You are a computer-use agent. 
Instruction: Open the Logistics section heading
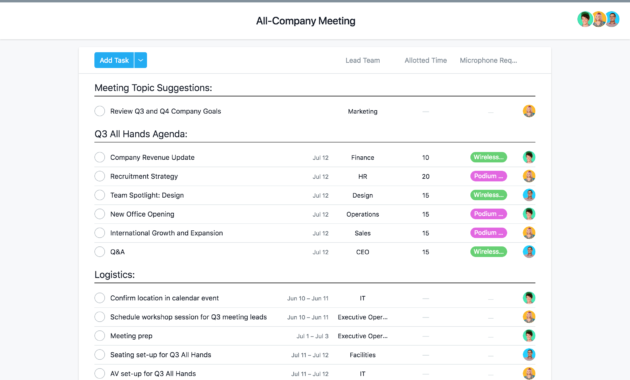(x=115, y=275)
